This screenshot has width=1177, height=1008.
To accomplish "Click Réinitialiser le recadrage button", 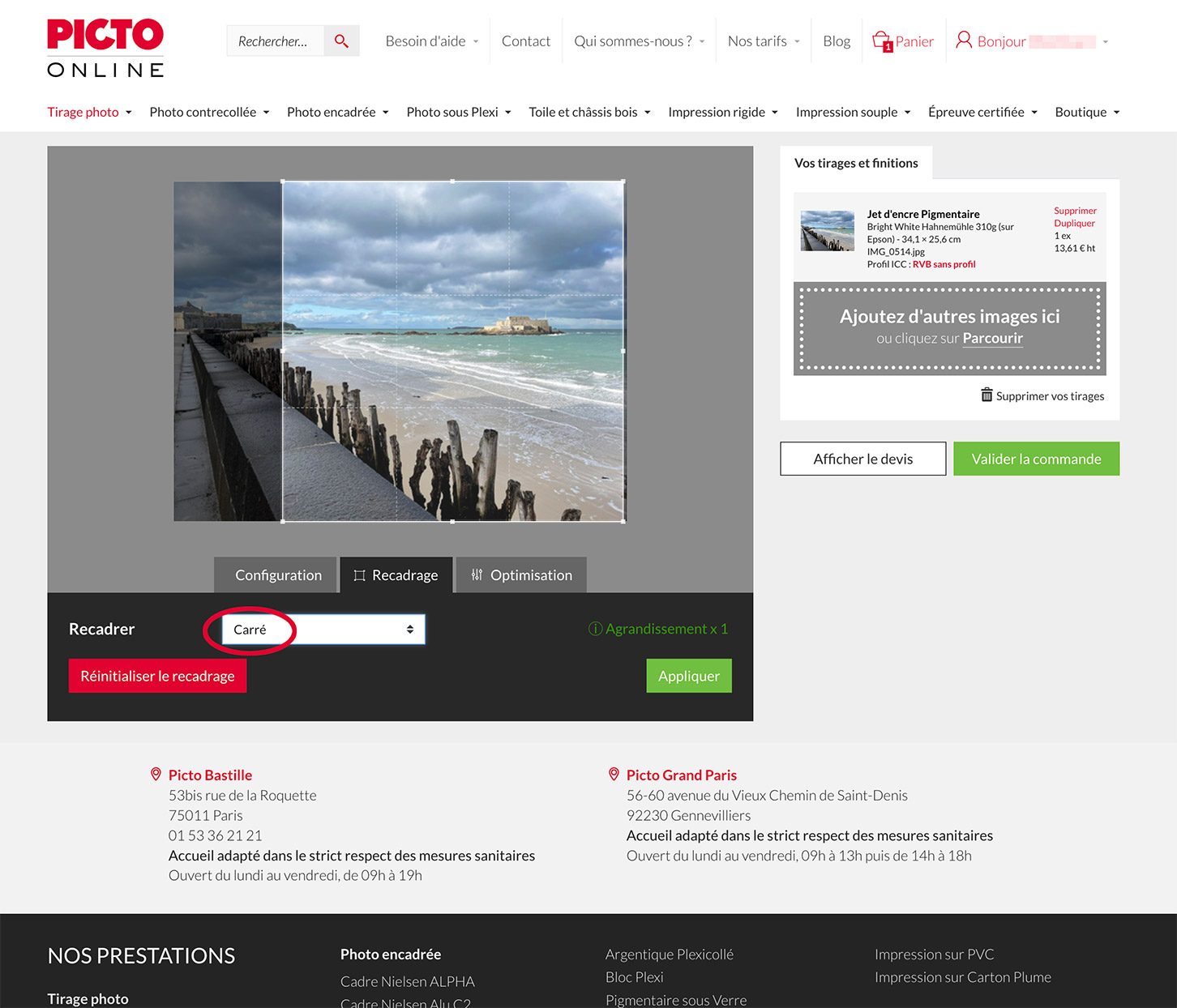I will click(x=157, y=676).
